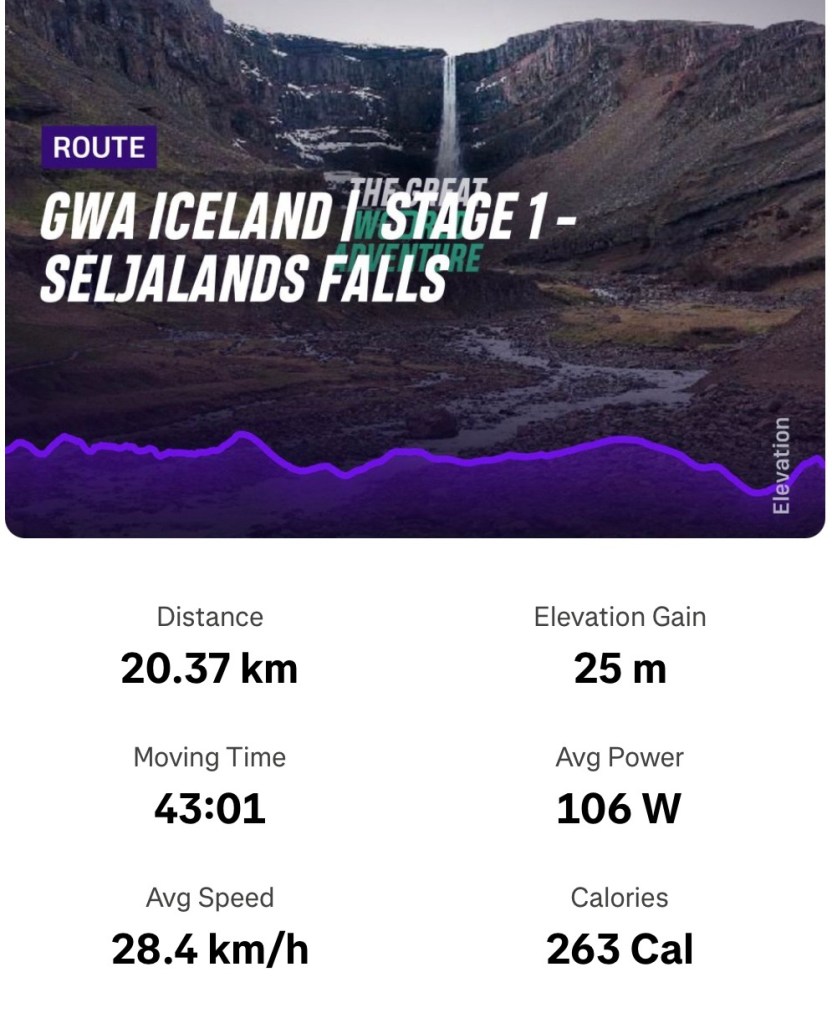Select the vertical Elevation axis label
This screenshot has width=832, height=1023.
pos(781,466)
